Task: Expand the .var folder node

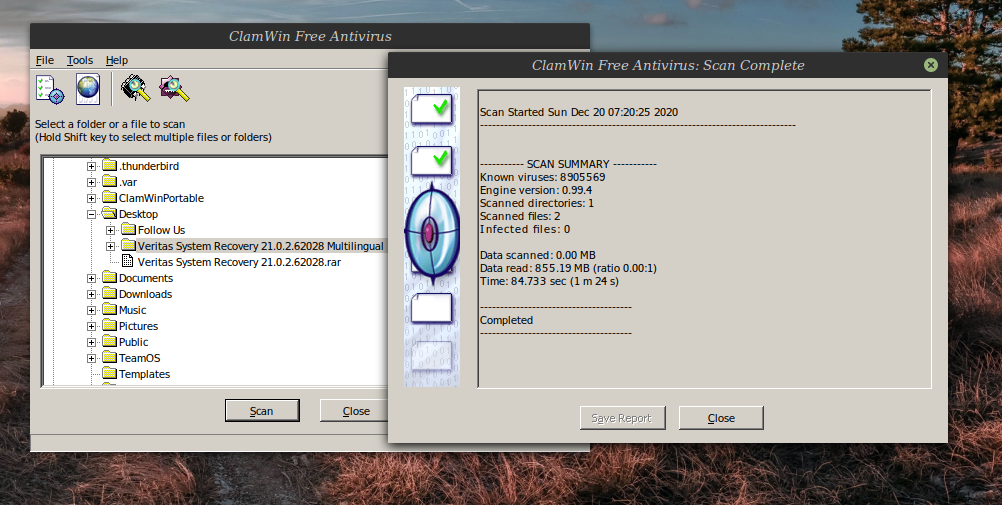Action: click(91, 182)
